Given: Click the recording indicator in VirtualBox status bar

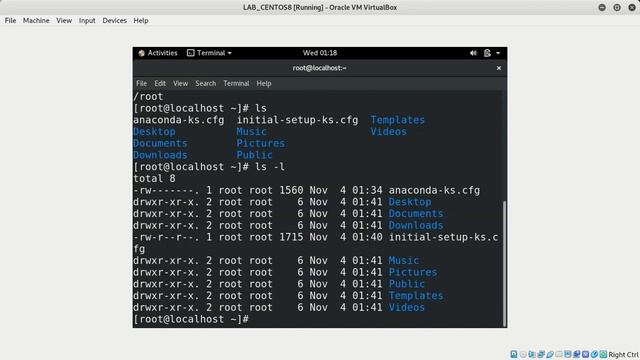Looking at the screenshot, I should pyautogui.click(x=576, y=354).
